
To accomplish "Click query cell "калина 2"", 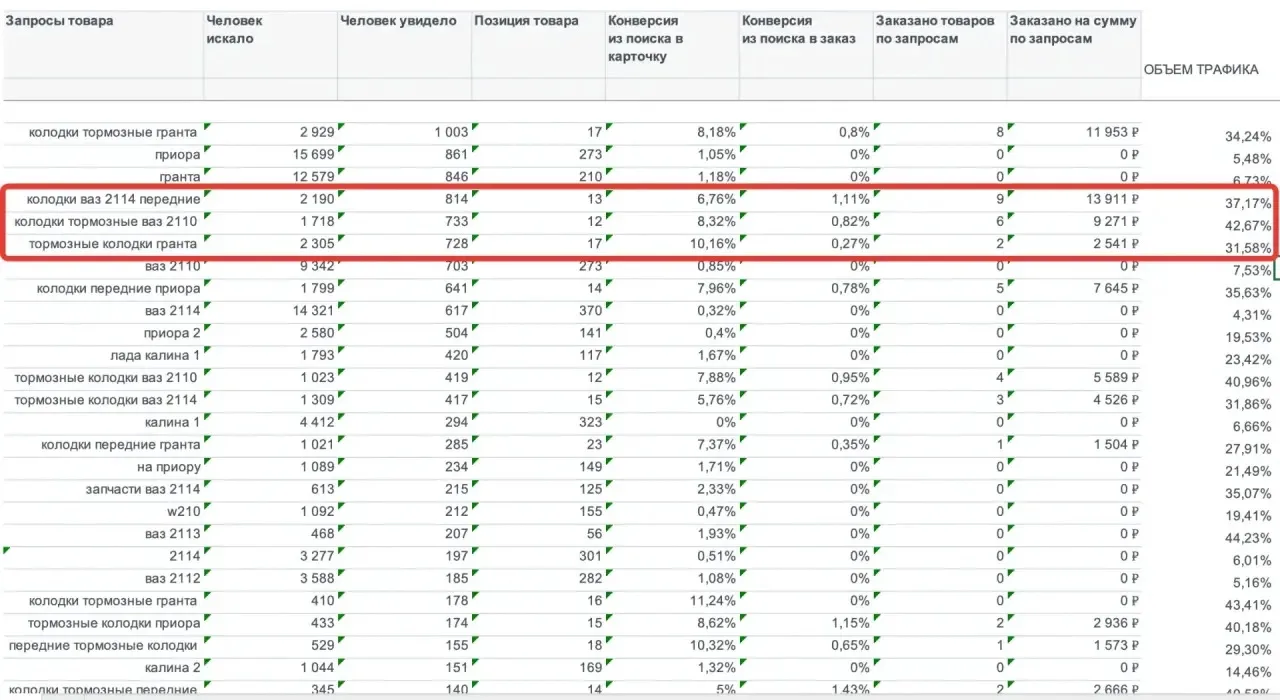I will pos(173,667).
